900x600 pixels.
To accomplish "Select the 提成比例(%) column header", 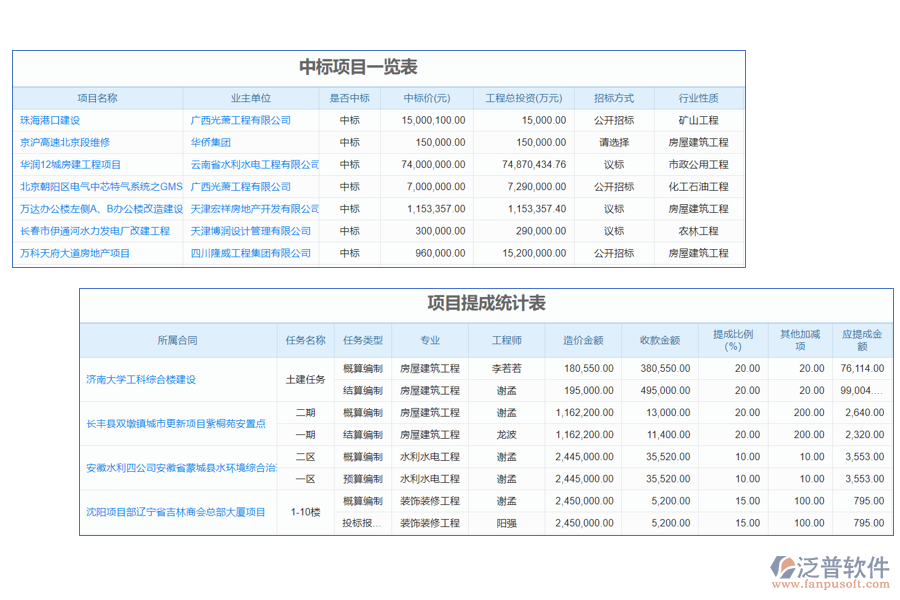I will (731, 340).
